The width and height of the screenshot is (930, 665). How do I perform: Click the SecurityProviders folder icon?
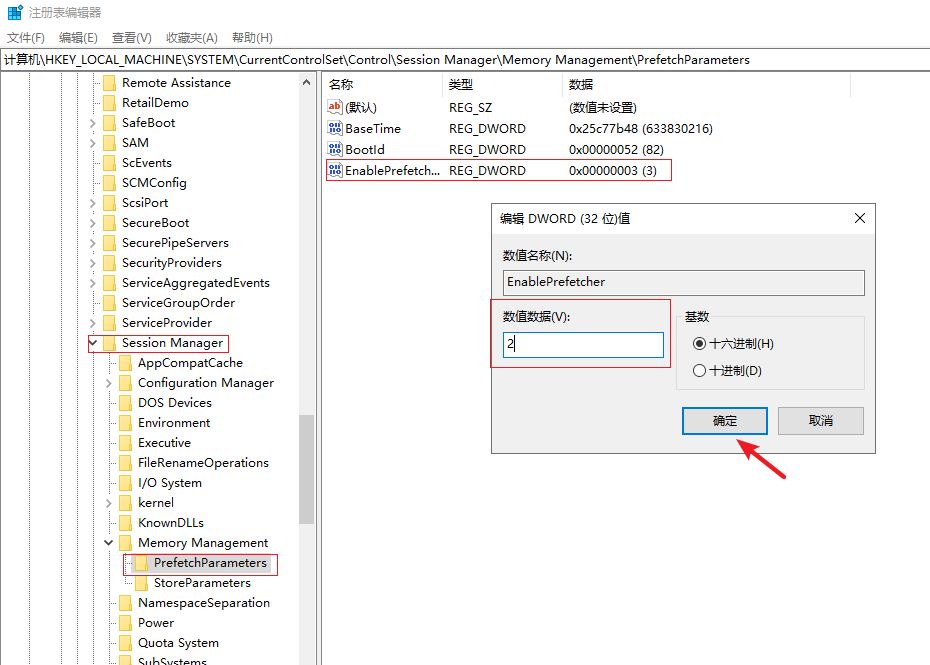109,263
